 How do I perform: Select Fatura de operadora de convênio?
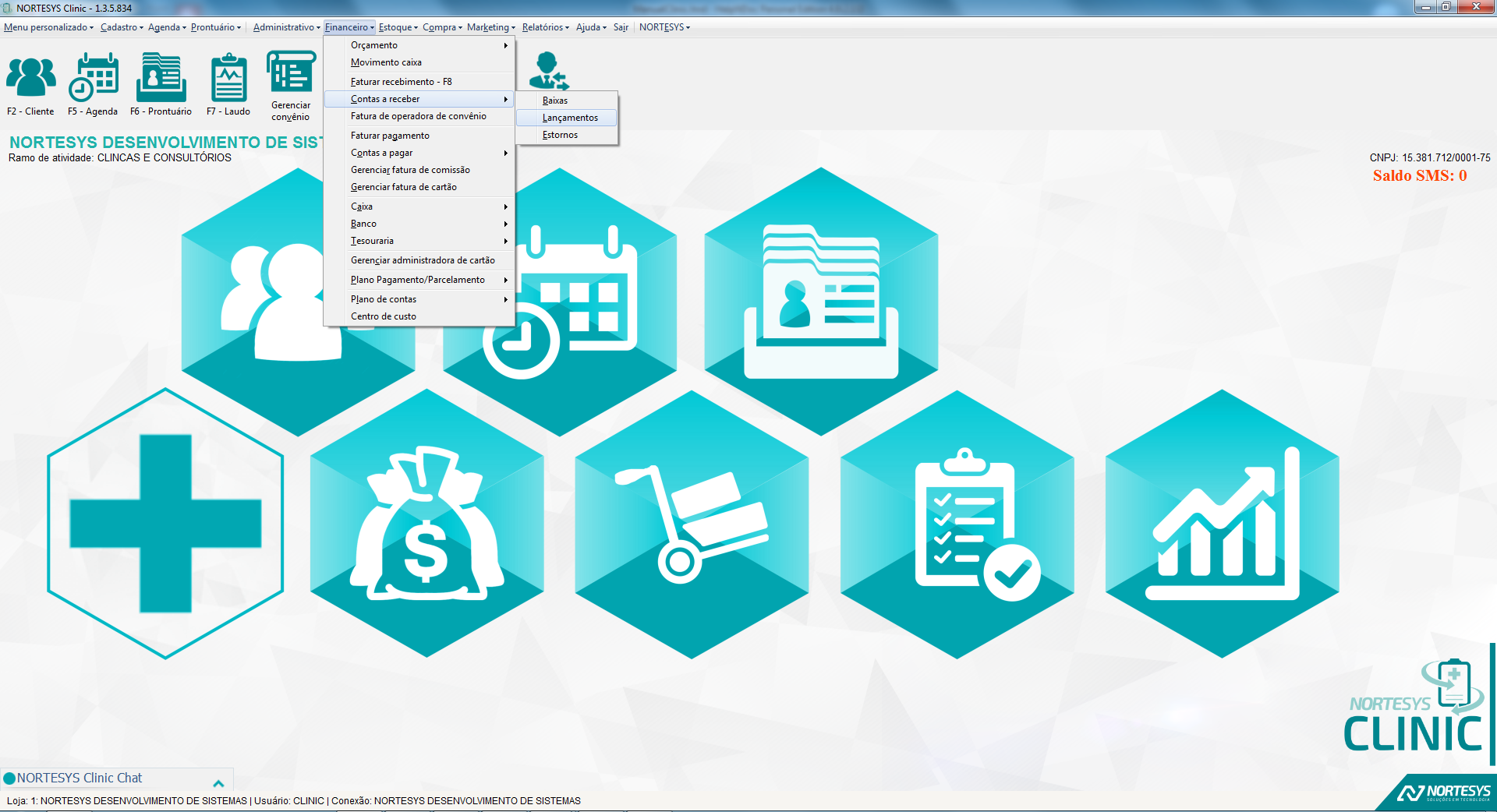(419, 116)
